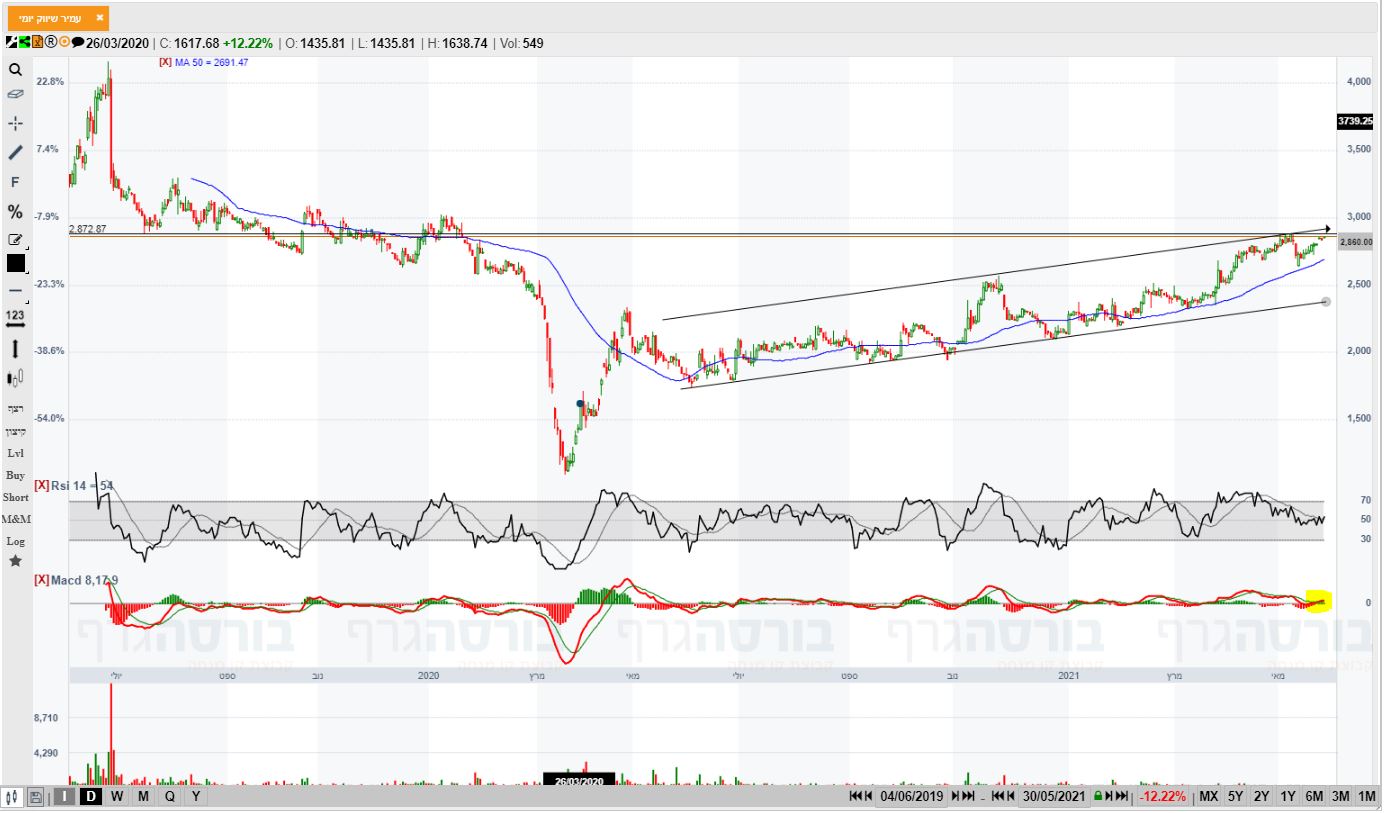Click the M&M sidebar button
The width and height of the screenshot is (1384, 813).
point(16,519)
